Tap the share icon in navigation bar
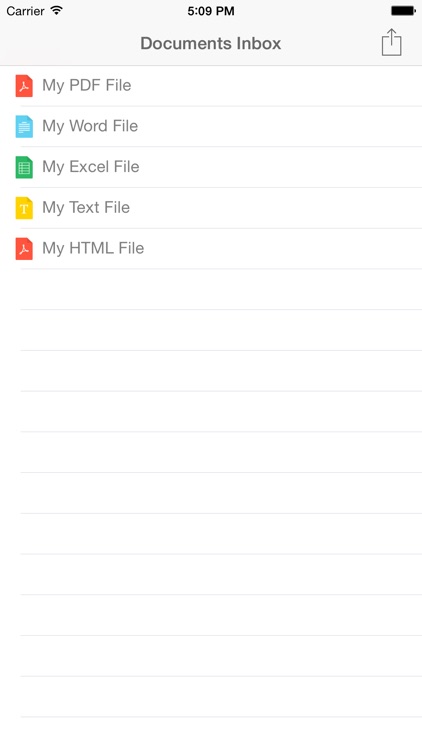Screen dimensions: 422x750 [x=391, y=43]
